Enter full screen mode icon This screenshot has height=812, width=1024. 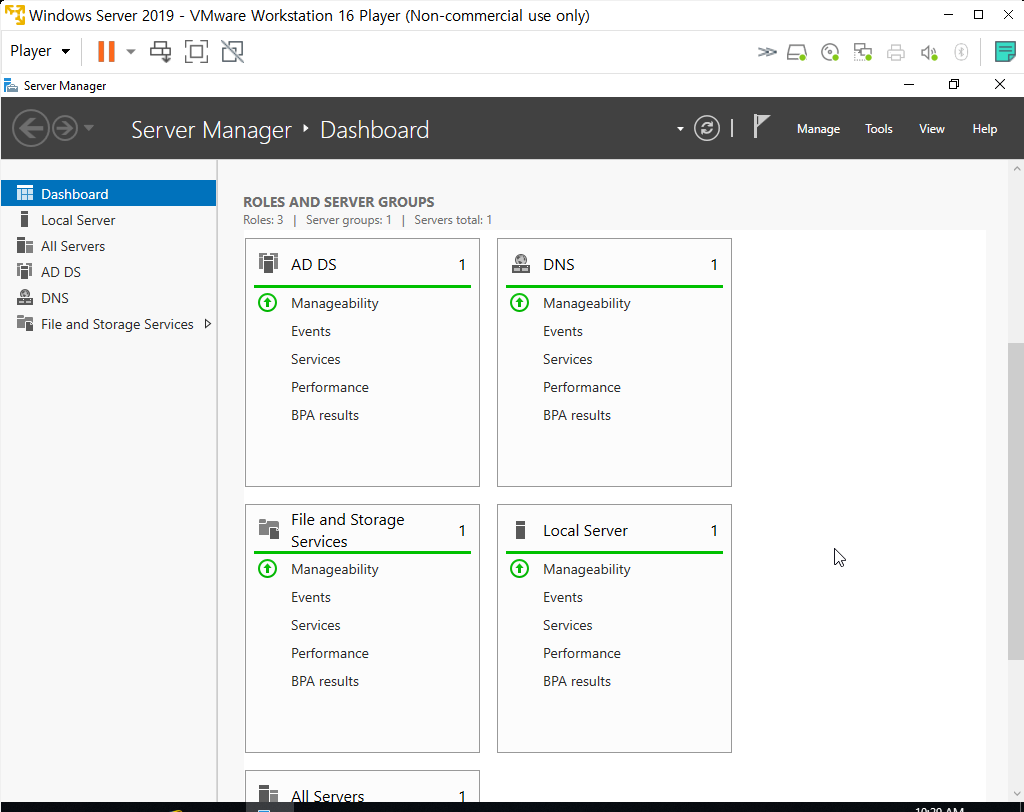(197, 52)
